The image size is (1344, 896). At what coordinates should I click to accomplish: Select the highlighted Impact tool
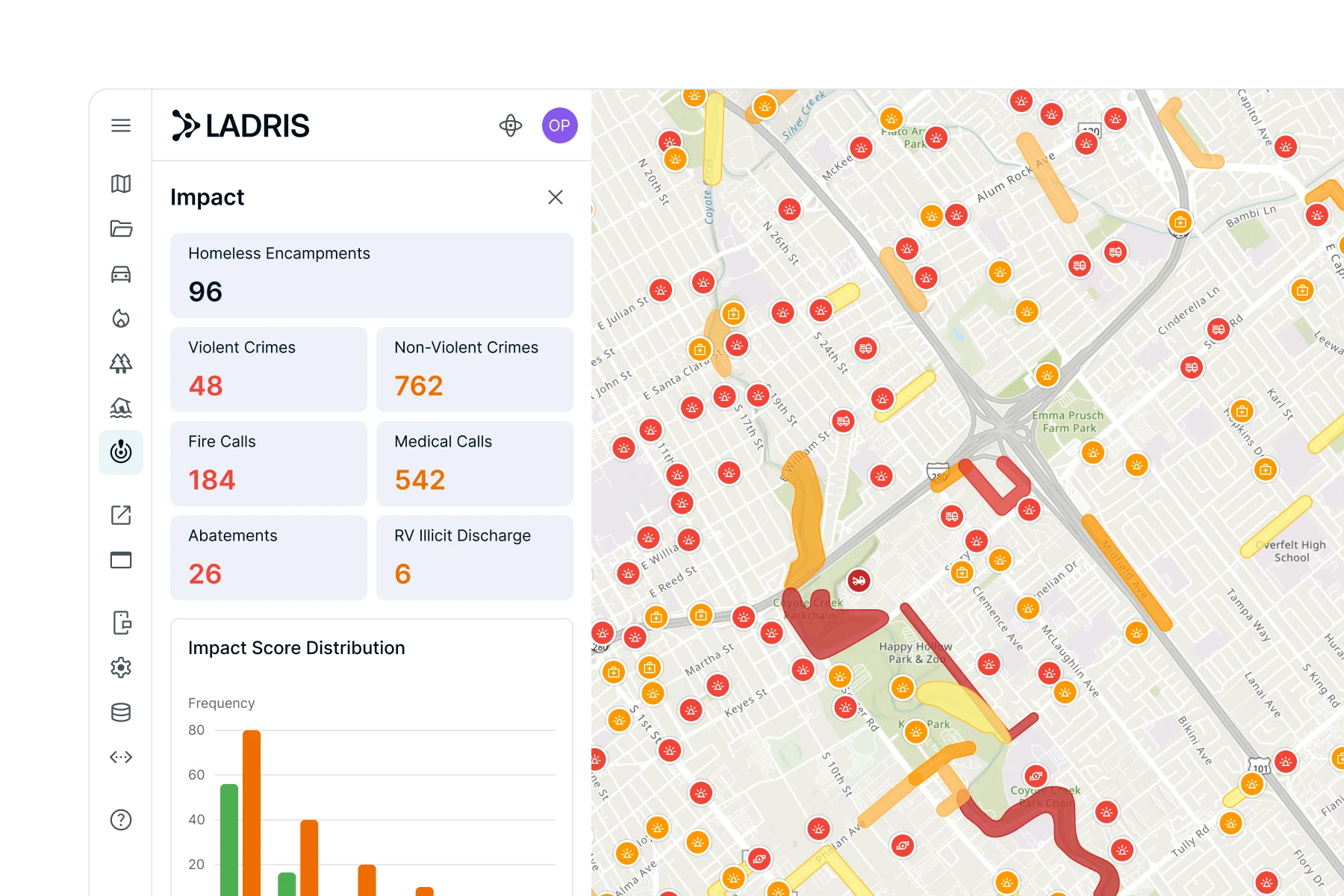[x=121, y=452]
